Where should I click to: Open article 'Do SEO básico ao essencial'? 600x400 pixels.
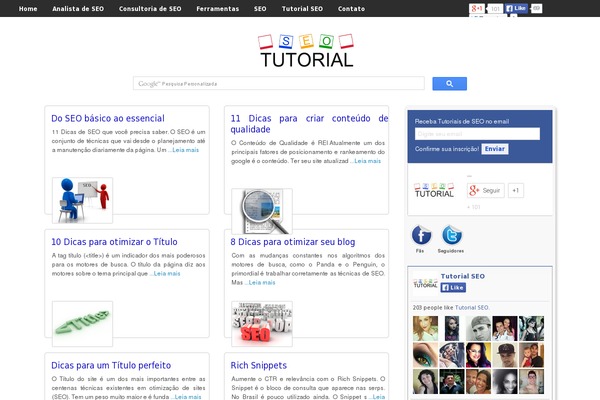(x=107, y=118)
